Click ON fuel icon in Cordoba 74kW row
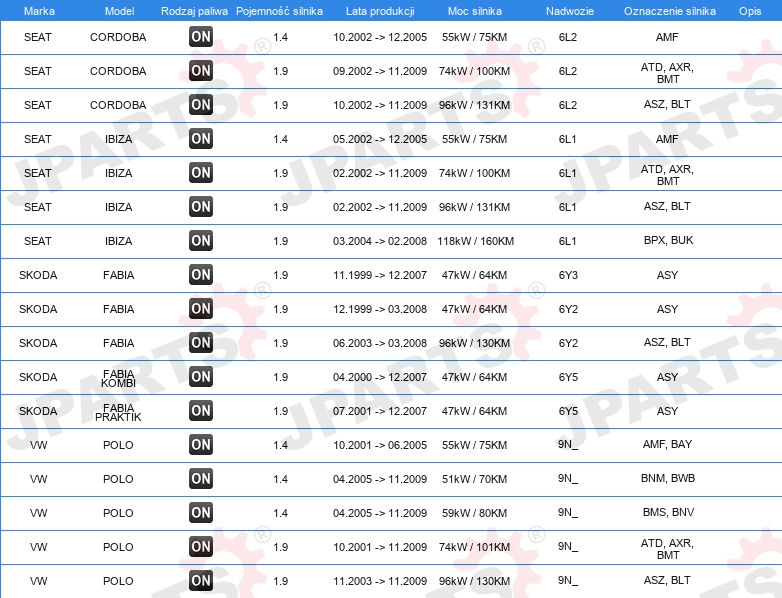This screenshot has width=782, height=598. (201, 70)
